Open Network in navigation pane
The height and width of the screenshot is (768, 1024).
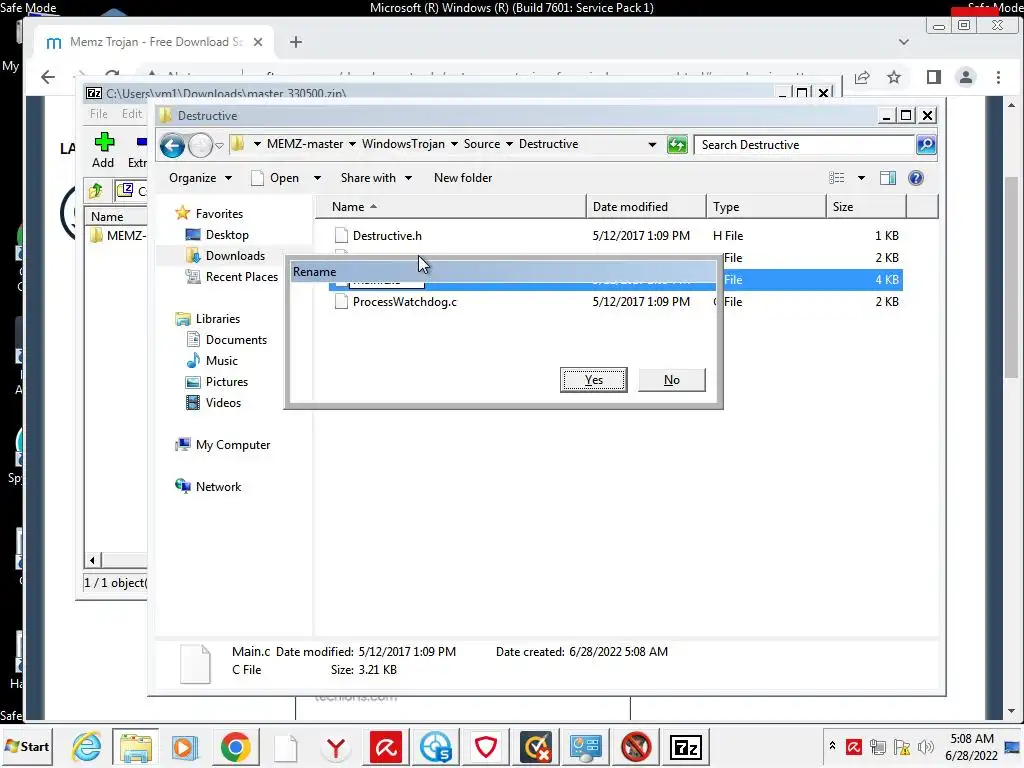click(x=218, y=487)
